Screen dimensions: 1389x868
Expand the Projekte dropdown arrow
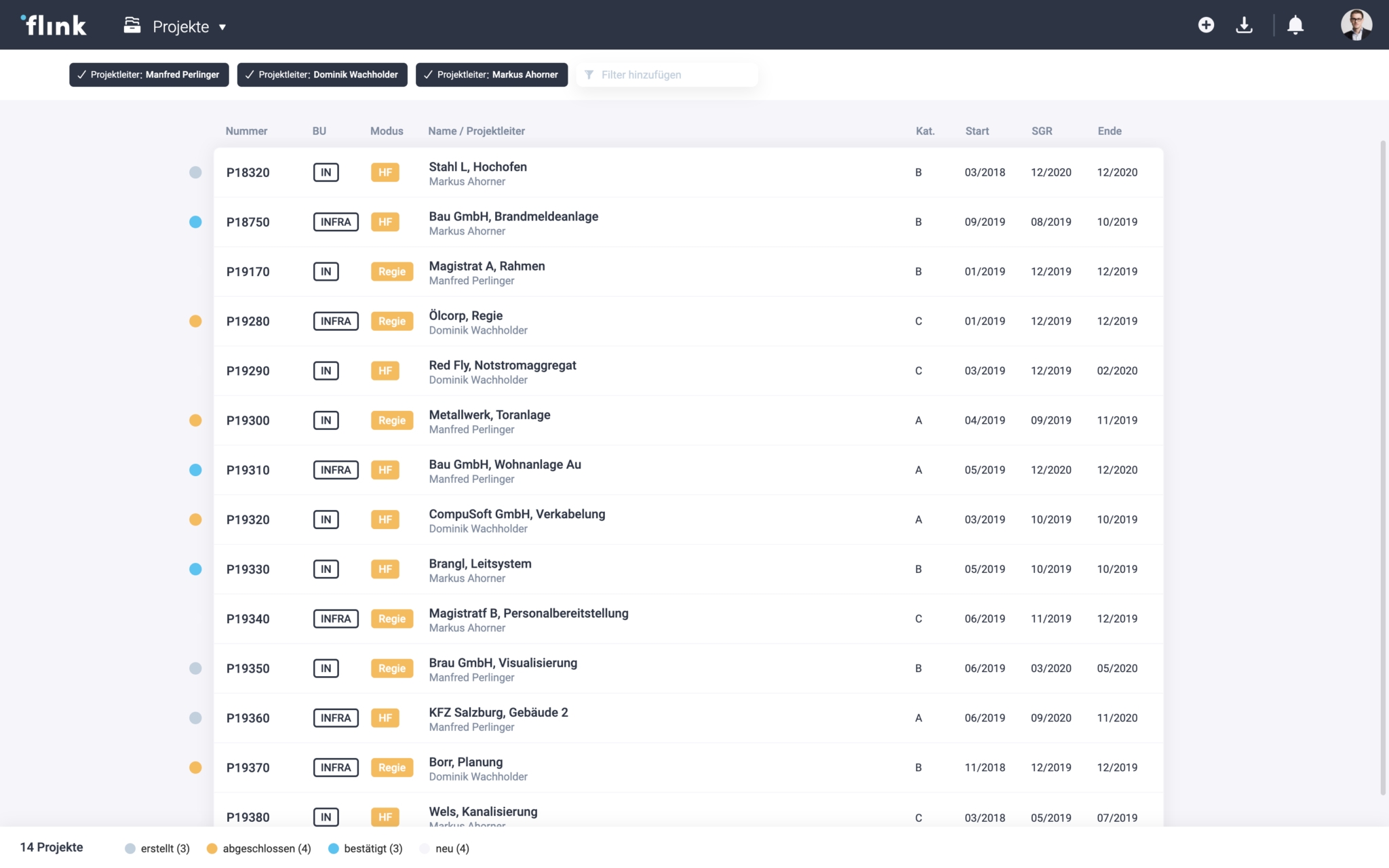(222, 27)
